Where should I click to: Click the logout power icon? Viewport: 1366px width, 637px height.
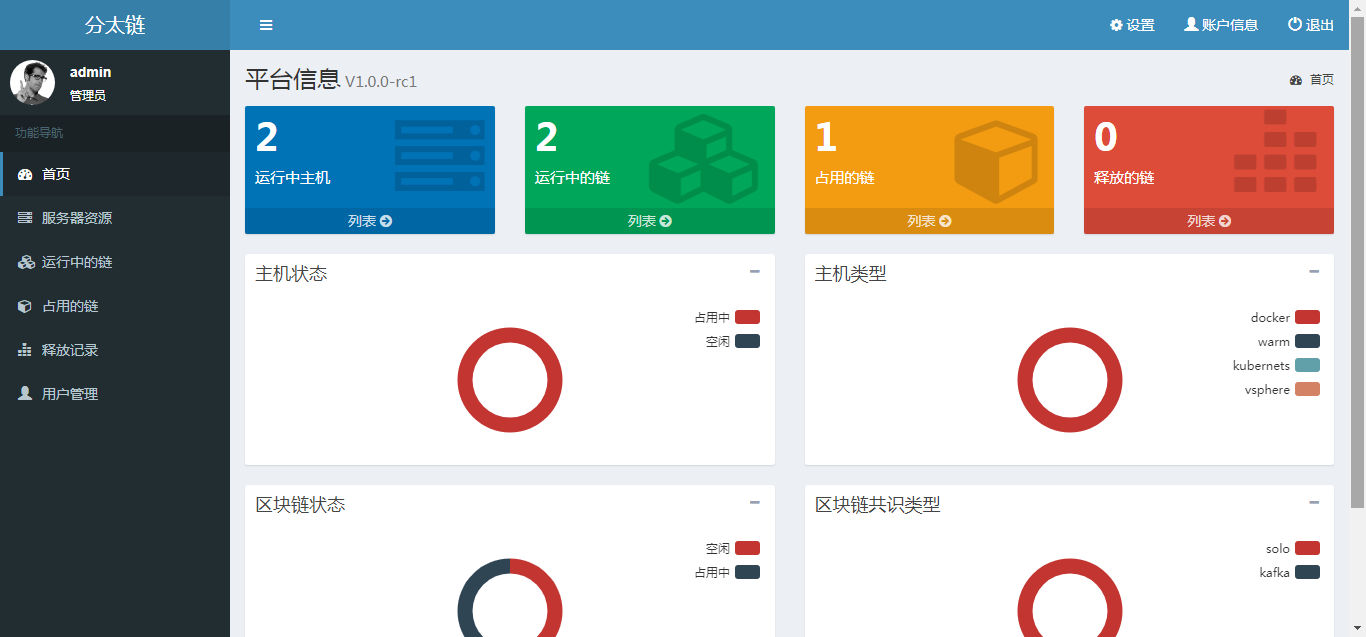1294,25
